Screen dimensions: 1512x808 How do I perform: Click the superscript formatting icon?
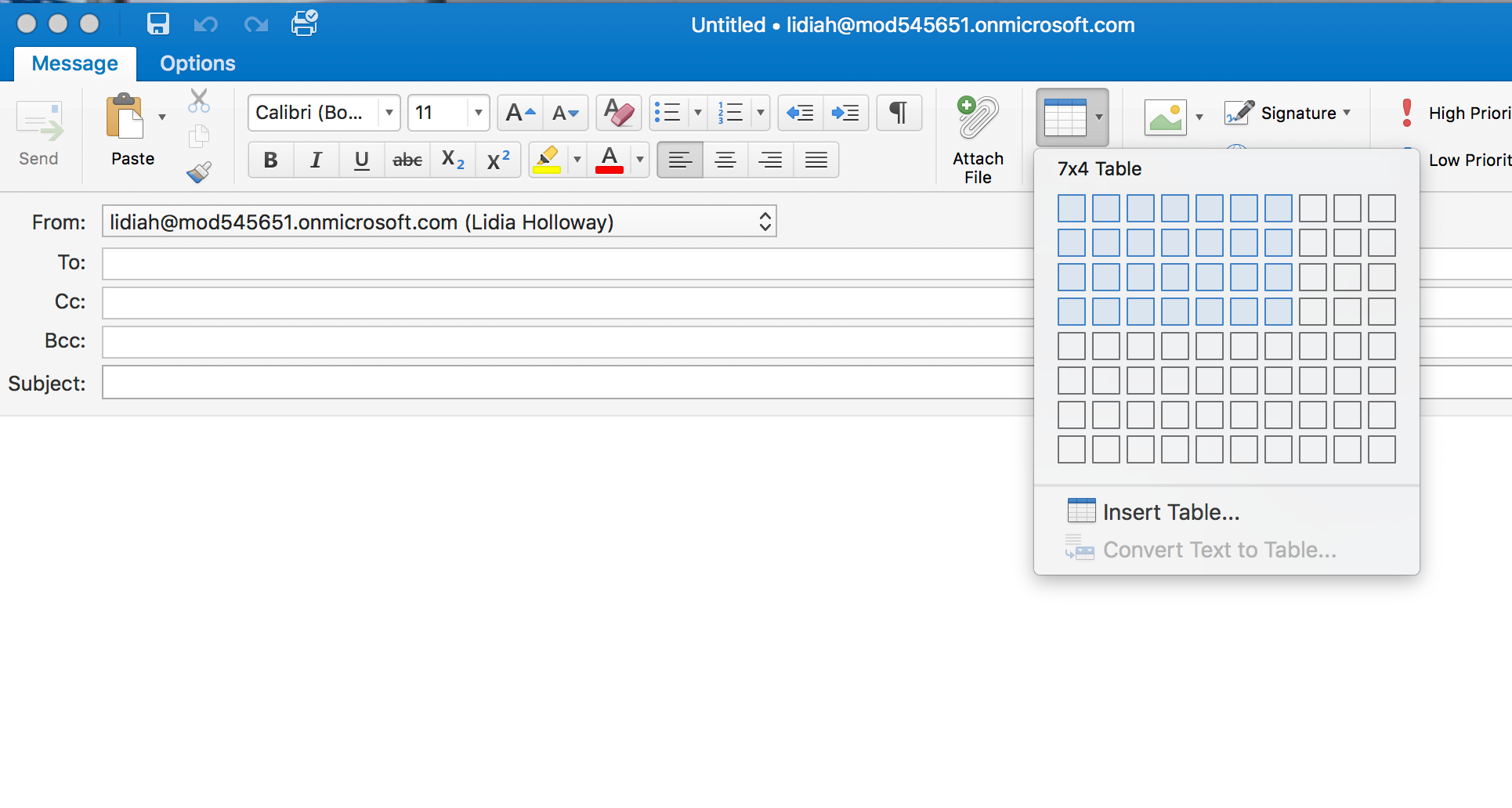(498, 160)
